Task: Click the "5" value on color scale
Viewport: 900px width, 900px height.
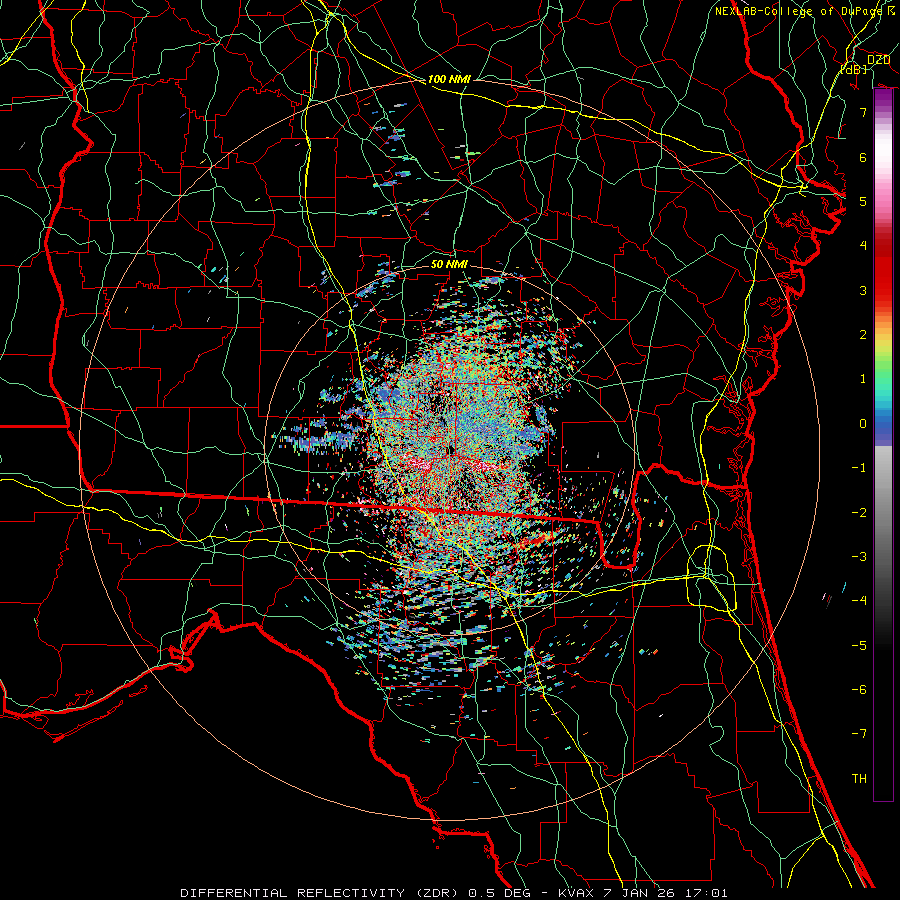Action: 863,201
